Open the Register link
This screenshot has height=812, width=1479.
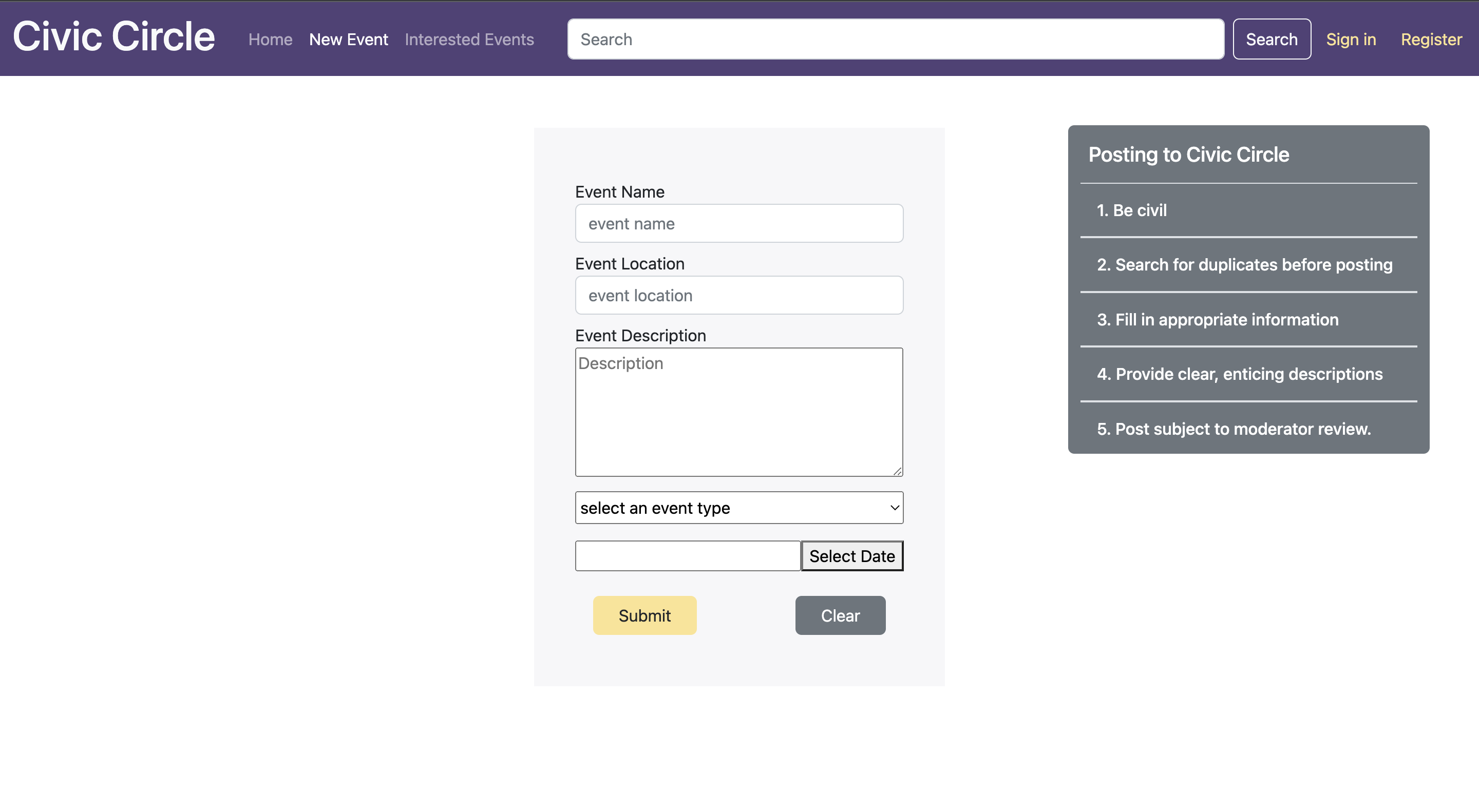(1431, 40)
